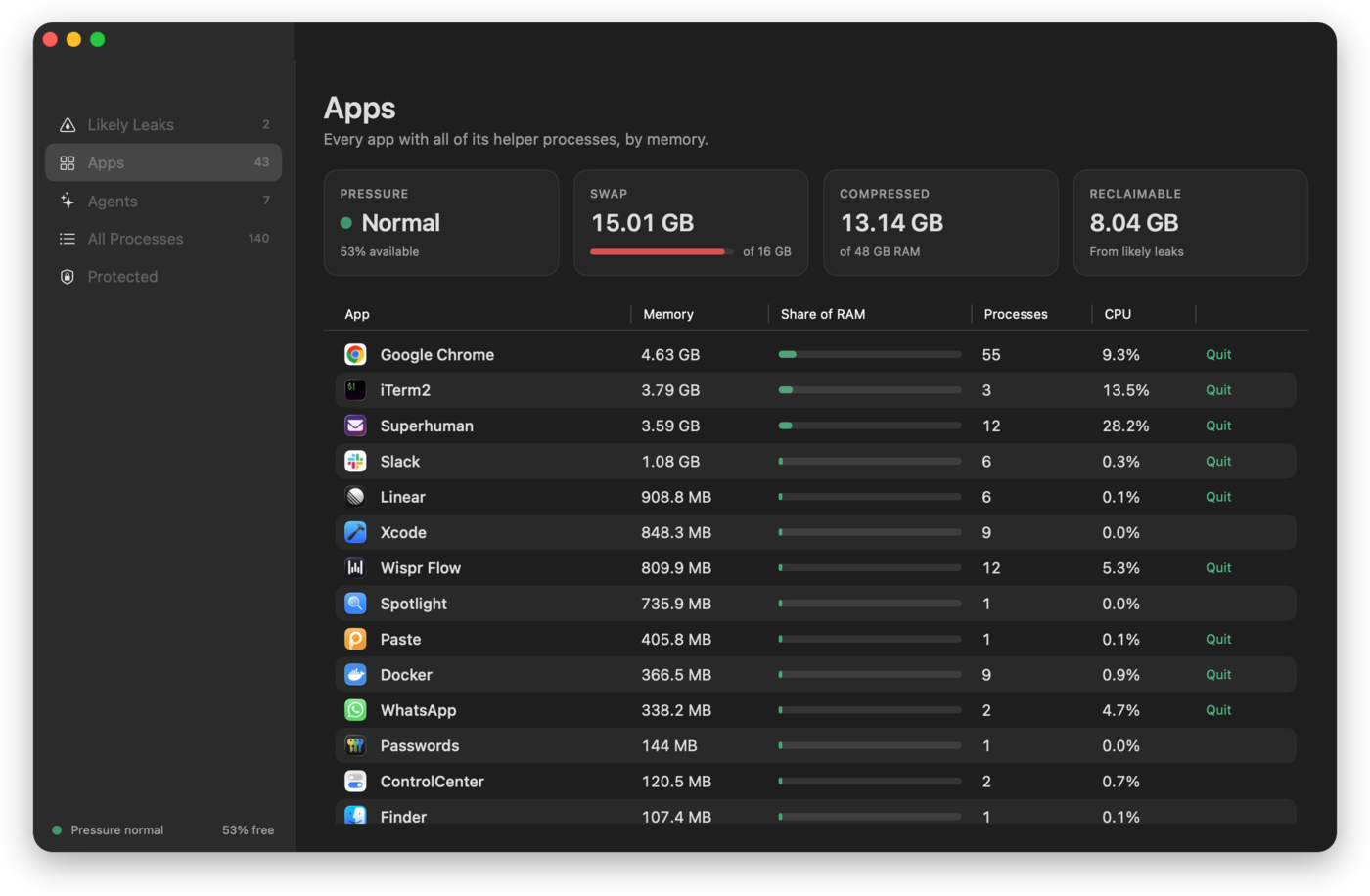Click the Spotlight app icon
The height and width of the screenshot is (896, 1370).
(355, 604)
